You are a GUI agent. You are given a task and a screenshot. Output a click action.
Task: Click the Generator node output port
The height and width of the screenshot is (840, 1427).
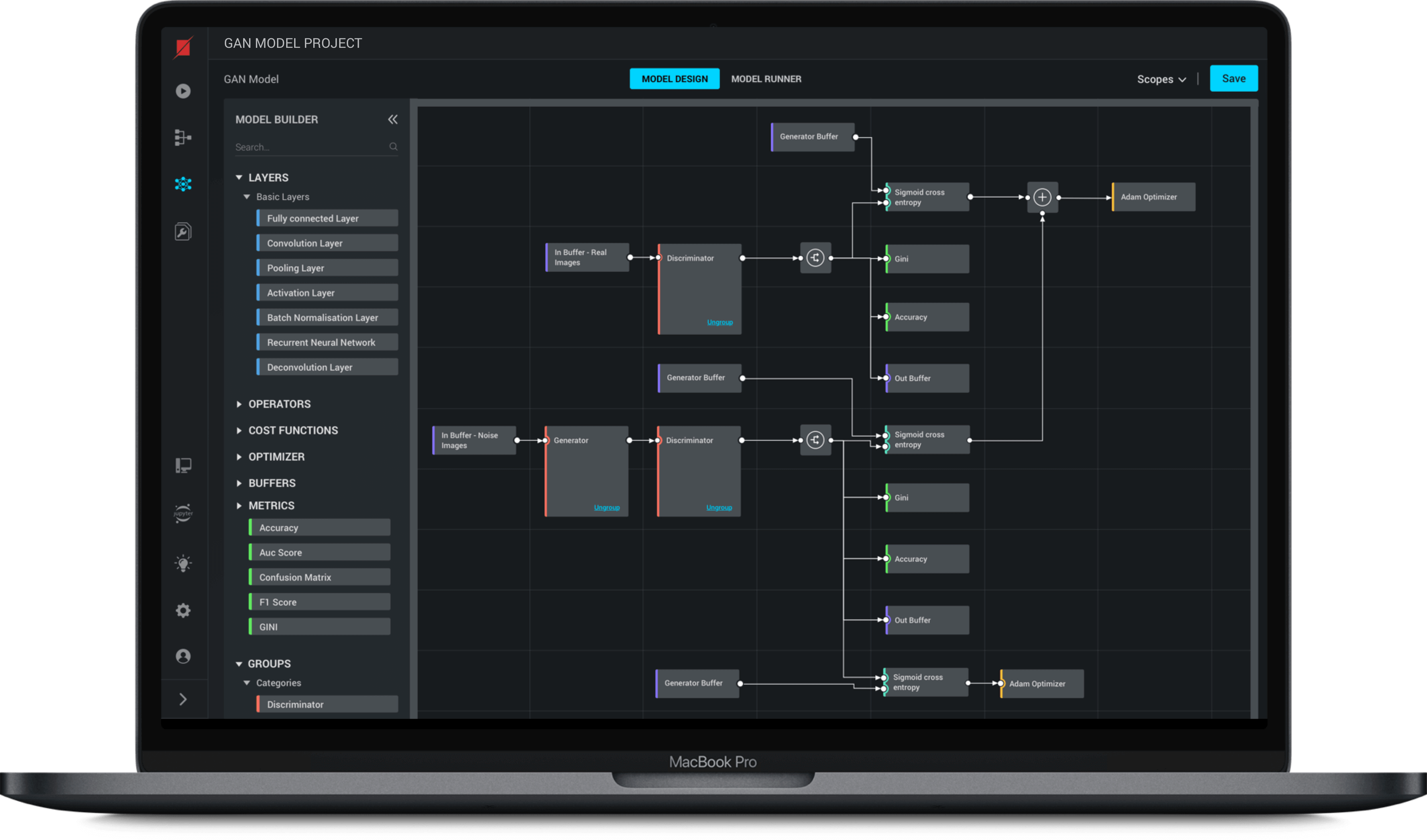[629, 440]
